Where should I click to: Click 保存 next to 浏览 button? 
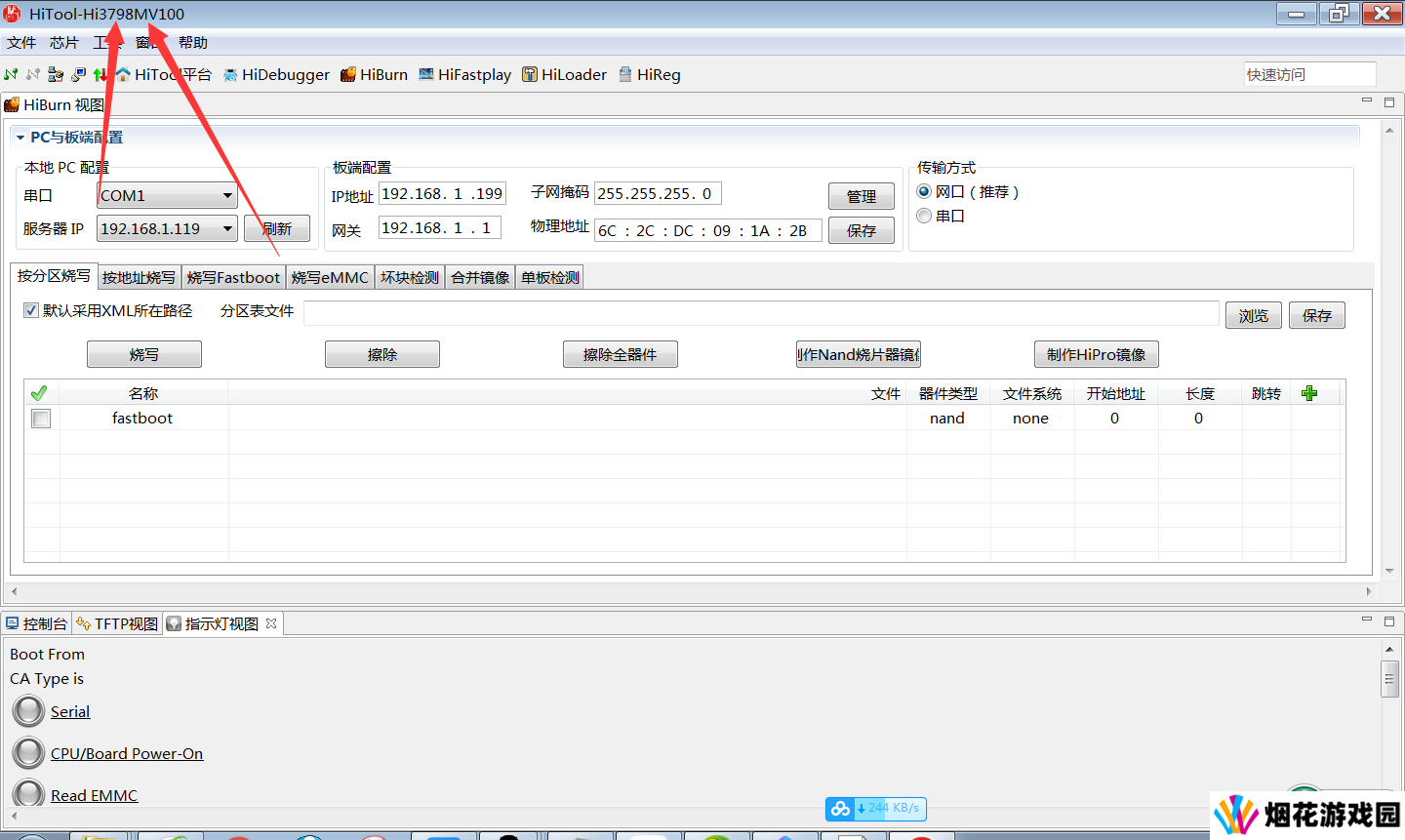click(1317, 315)
